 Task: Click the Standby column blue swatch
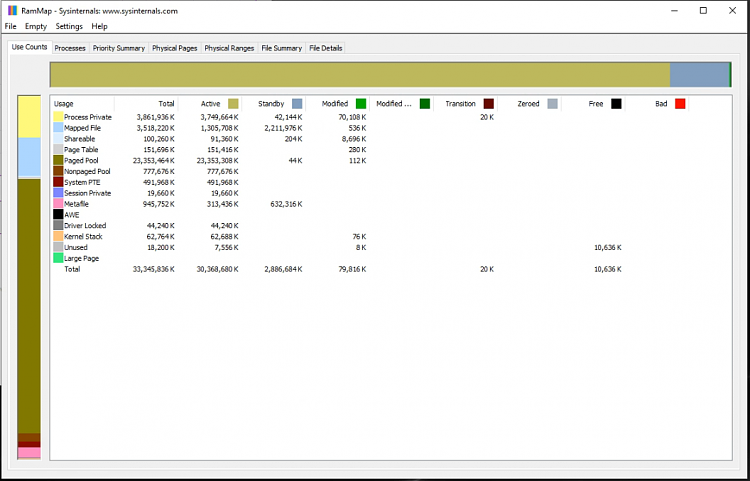297,104
